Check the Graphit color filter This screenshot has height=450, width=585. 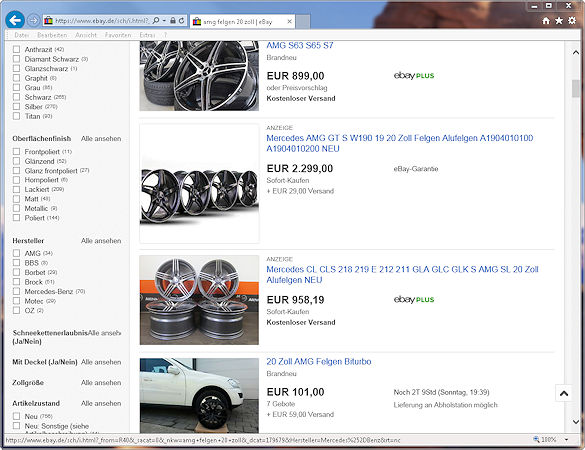click(x=16, y=78)
